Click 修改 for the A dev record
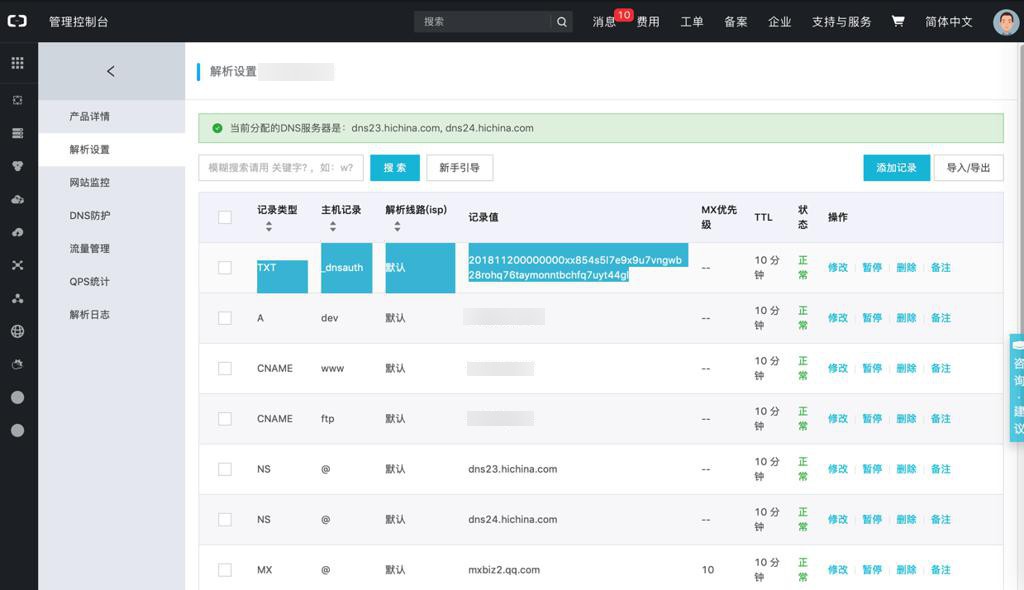 [838, 318]
